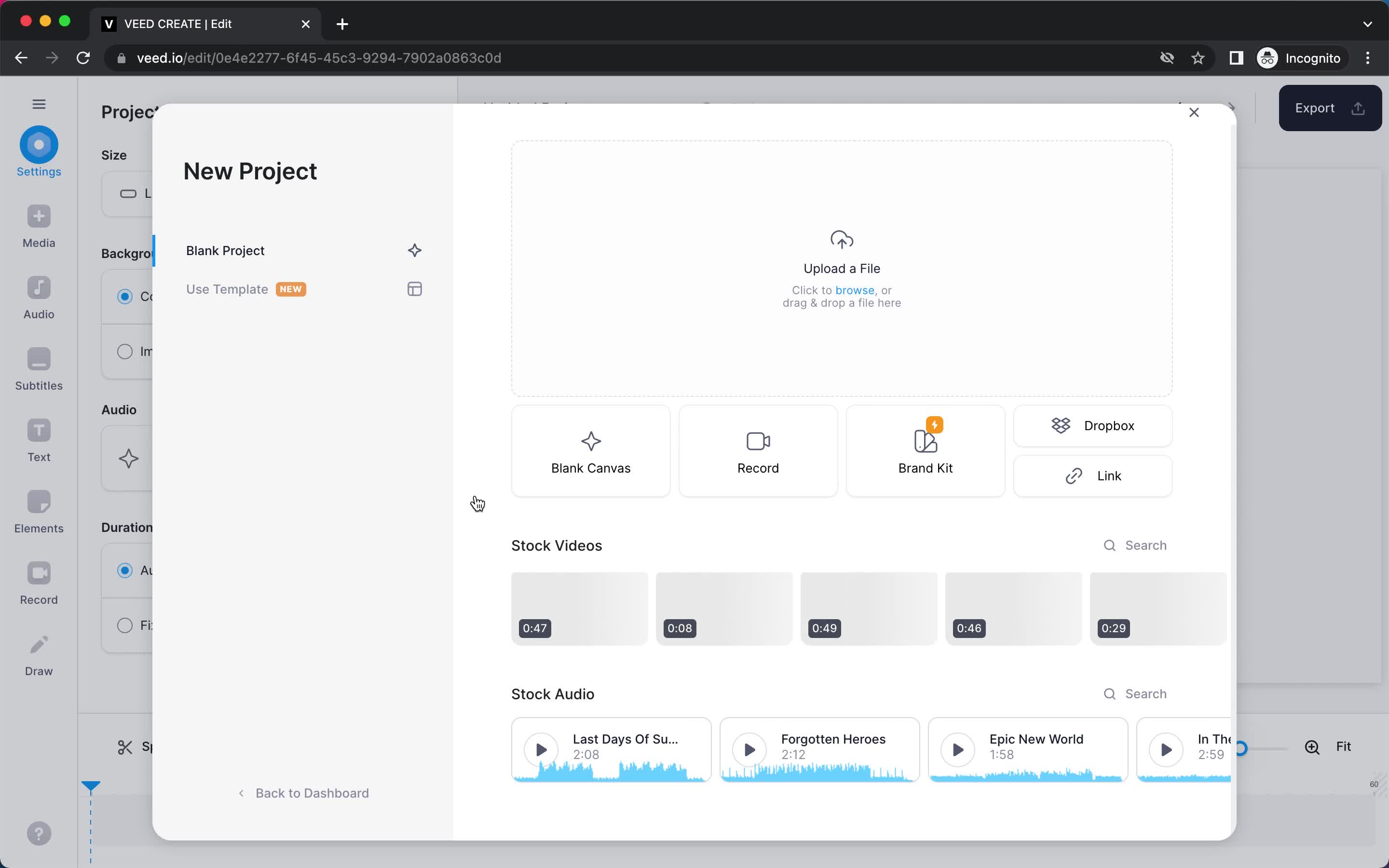The width and height of the screenshot is (1389, 868).
Task: Click the Upload a File drop area
Action: (x=842, y=268)
